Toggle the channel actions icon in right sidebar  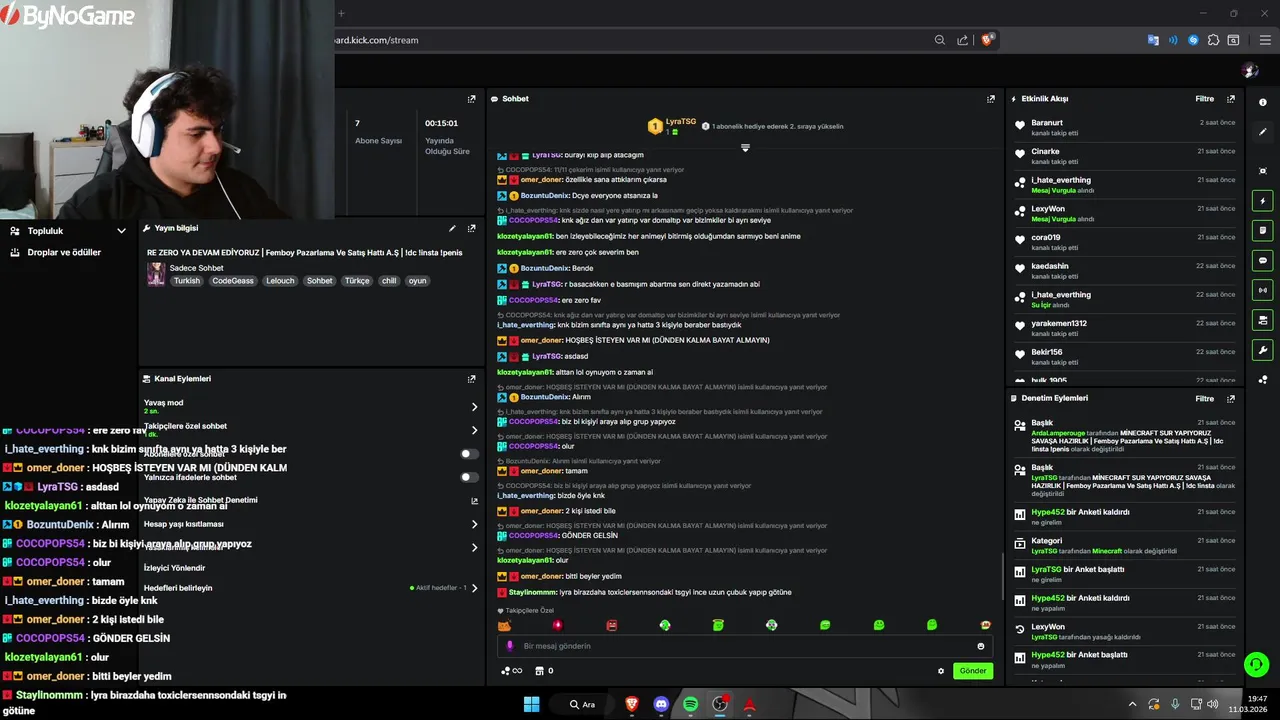[x=1263, y=321]
